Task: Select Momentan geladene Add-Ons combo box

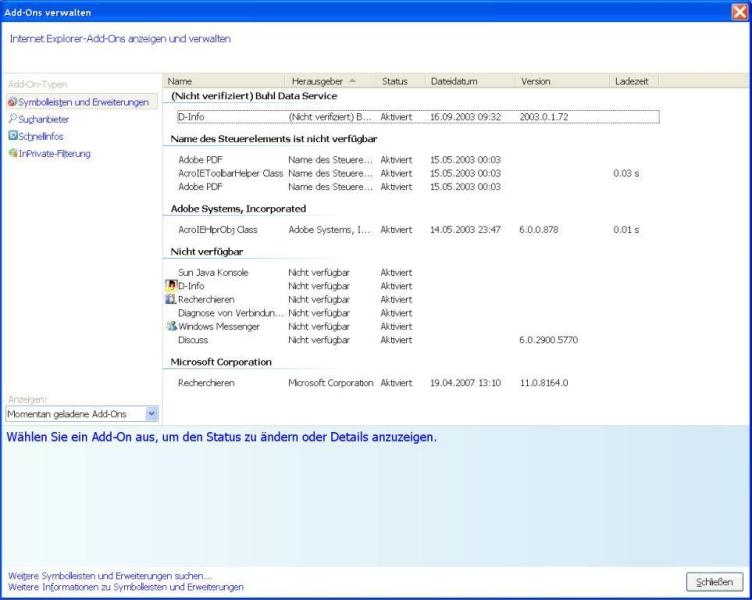Action: (x=82, y=414)
